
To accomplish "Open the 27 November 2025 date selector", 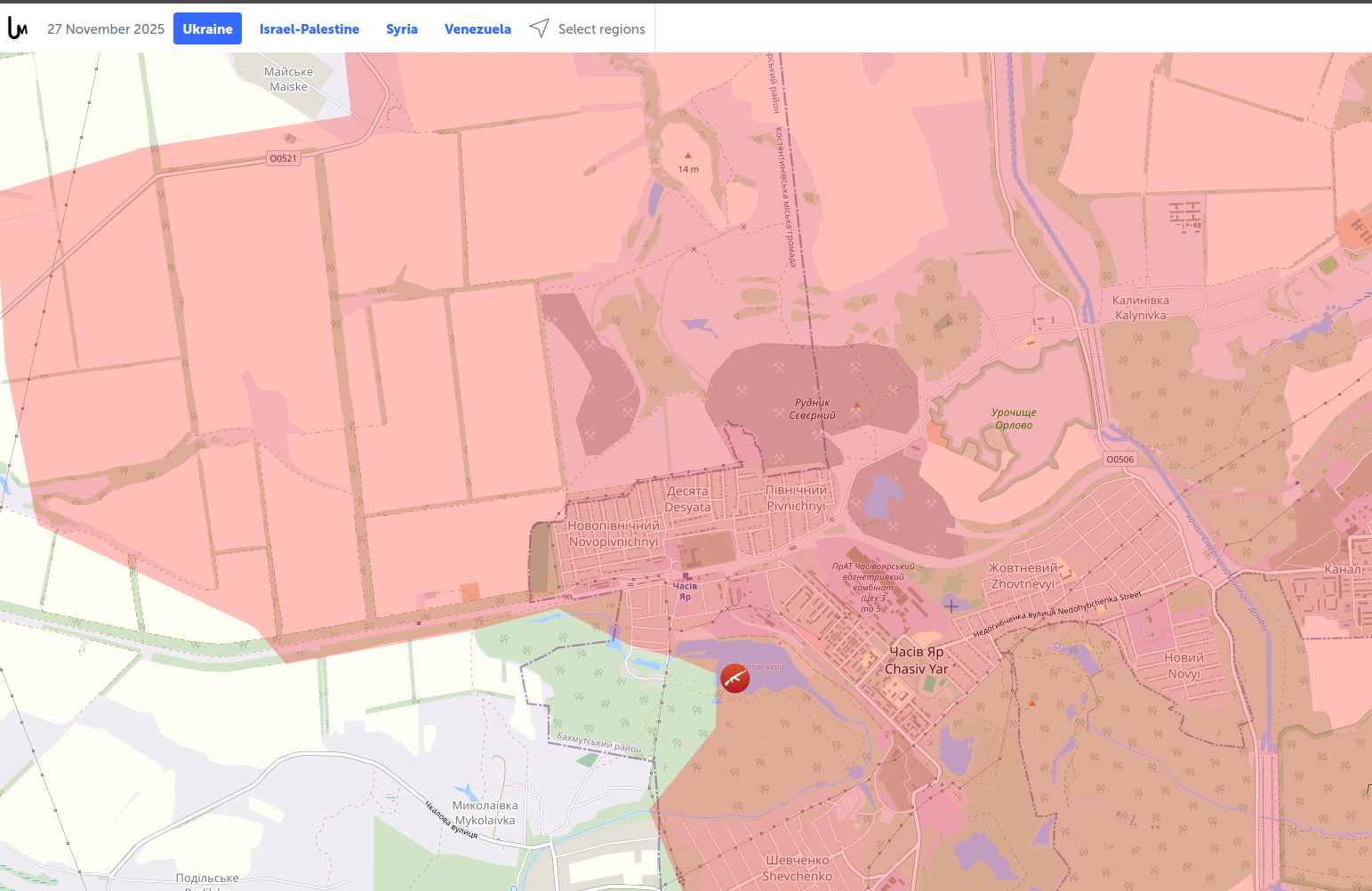I will (x=106, y=28).
